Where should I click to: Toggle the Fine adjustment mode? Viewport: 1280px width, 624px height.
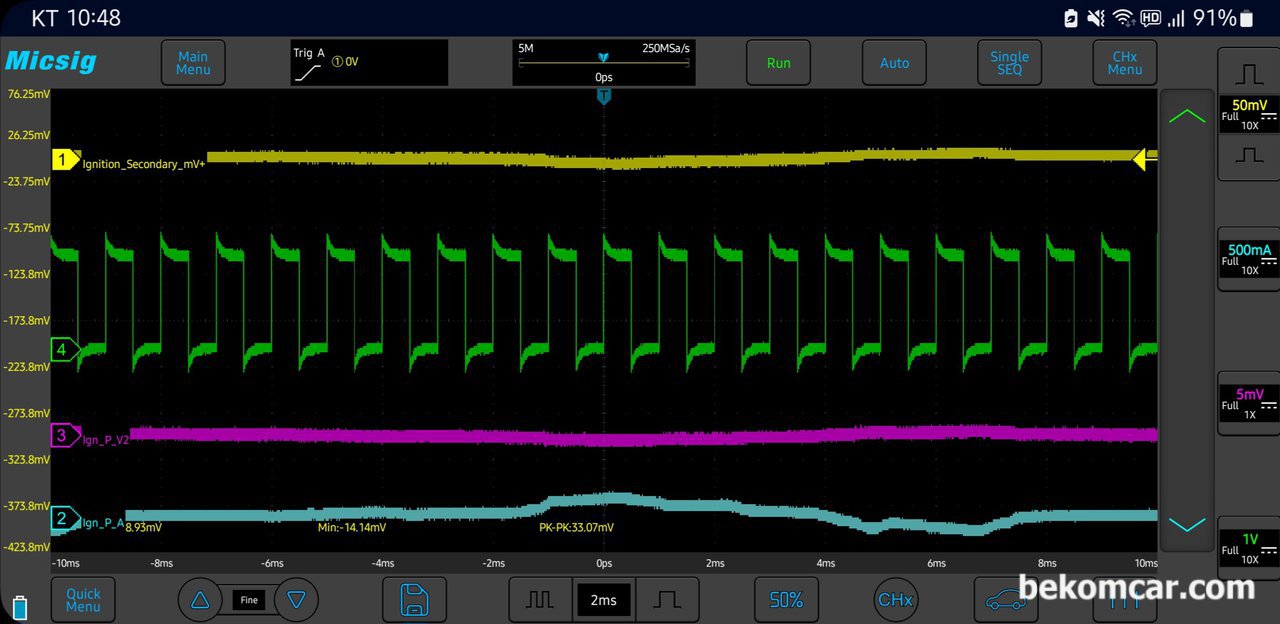pyautogui.click(x=249, y=600)
